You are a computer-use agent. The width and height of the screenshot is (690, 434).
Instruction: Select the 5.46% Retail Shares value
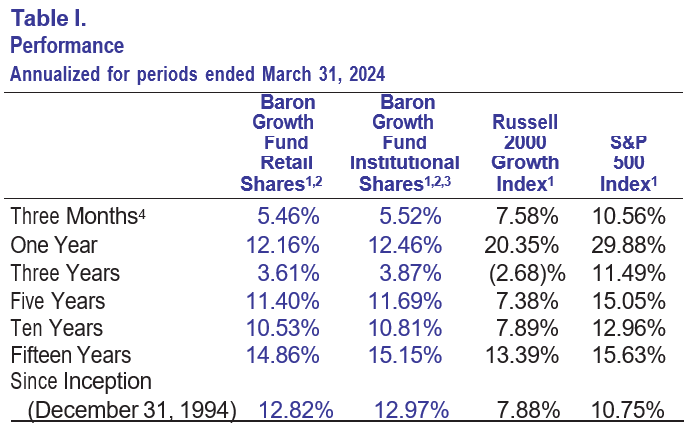tap(288, 217)
